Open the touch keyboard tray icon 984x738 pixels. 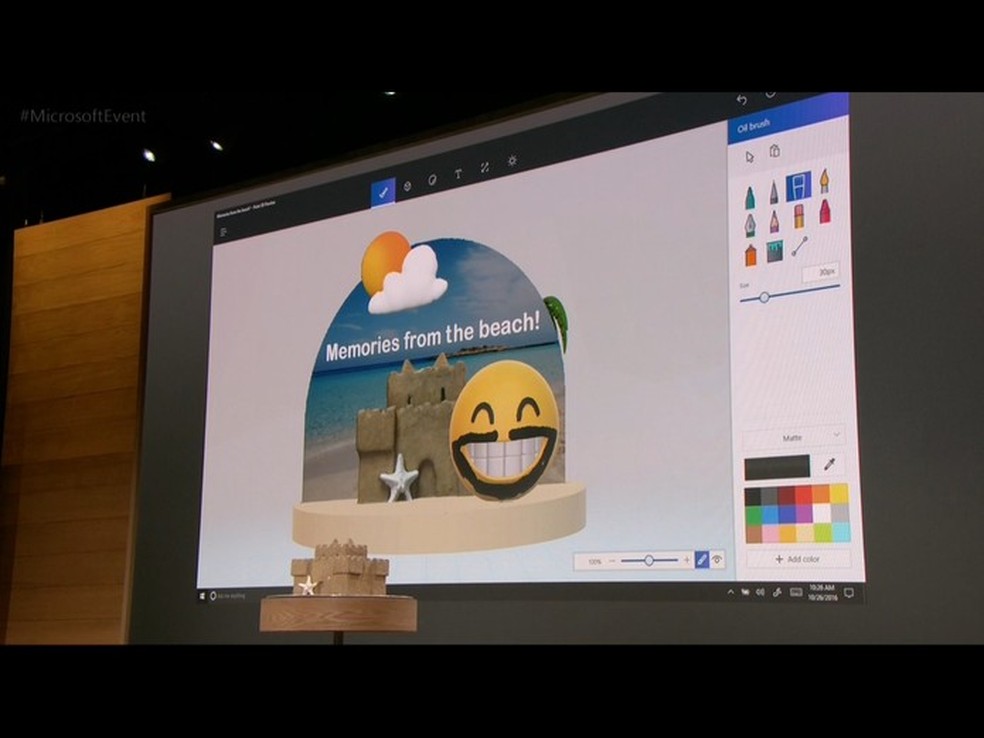click(x=796, y=592)
